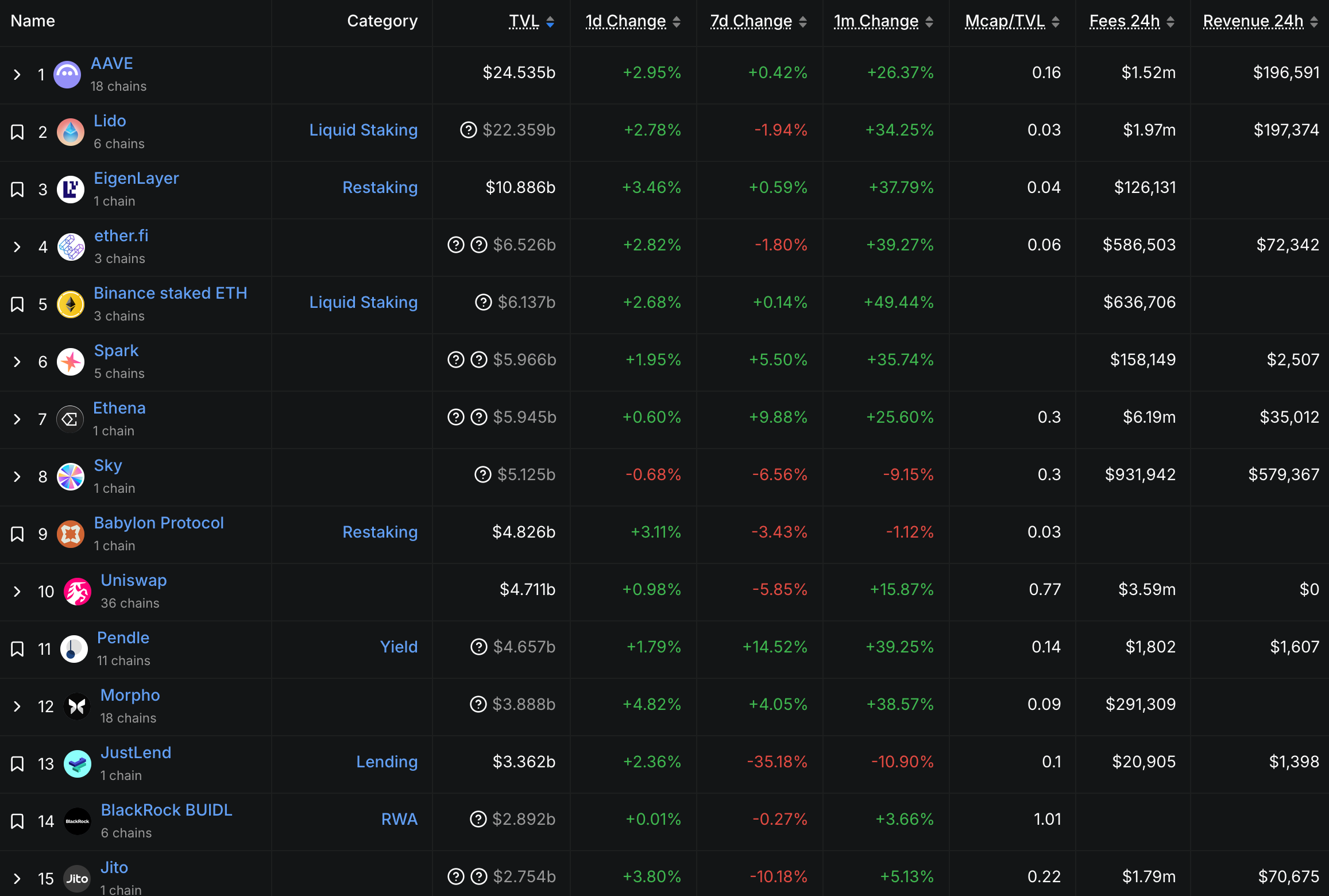Expand the Ethena row chevron
The width and height of the screenshot is (1329, 896).
[17, 419]
